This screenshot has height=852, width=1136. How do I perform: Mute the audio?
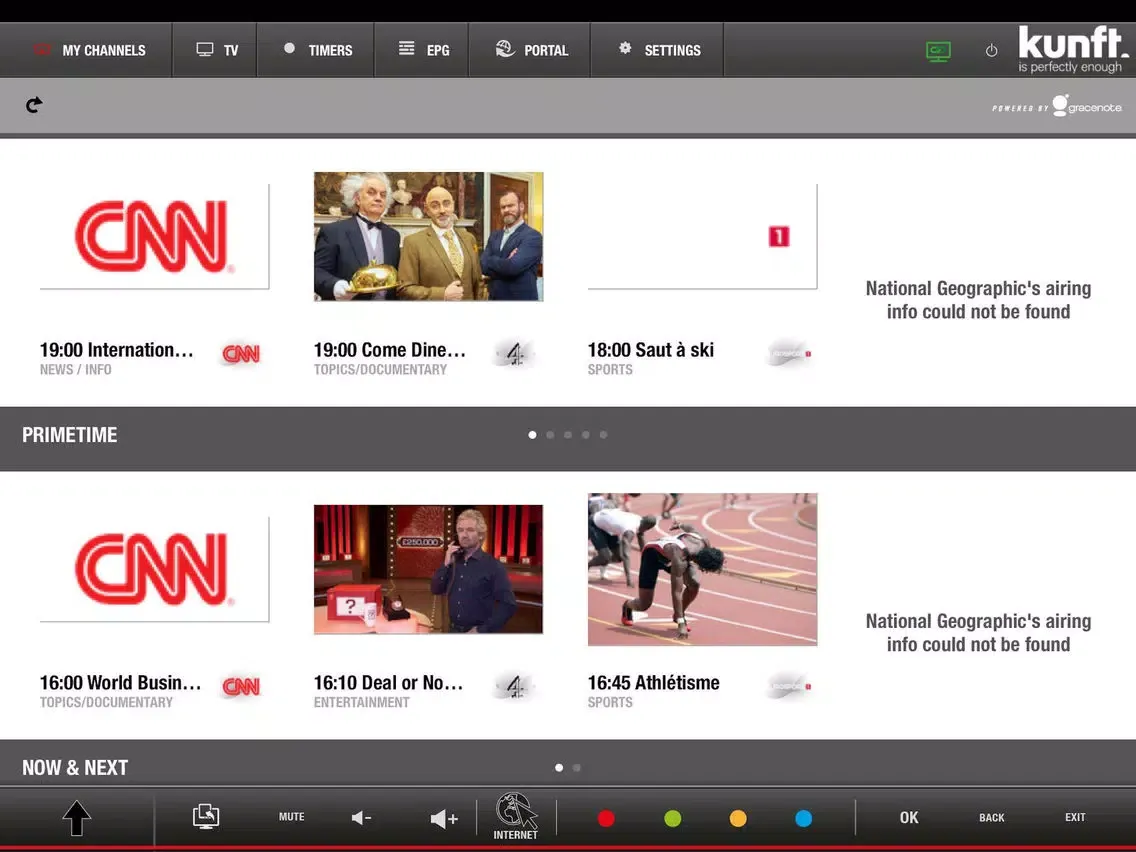pyautogui.click(x=292, y=816)
